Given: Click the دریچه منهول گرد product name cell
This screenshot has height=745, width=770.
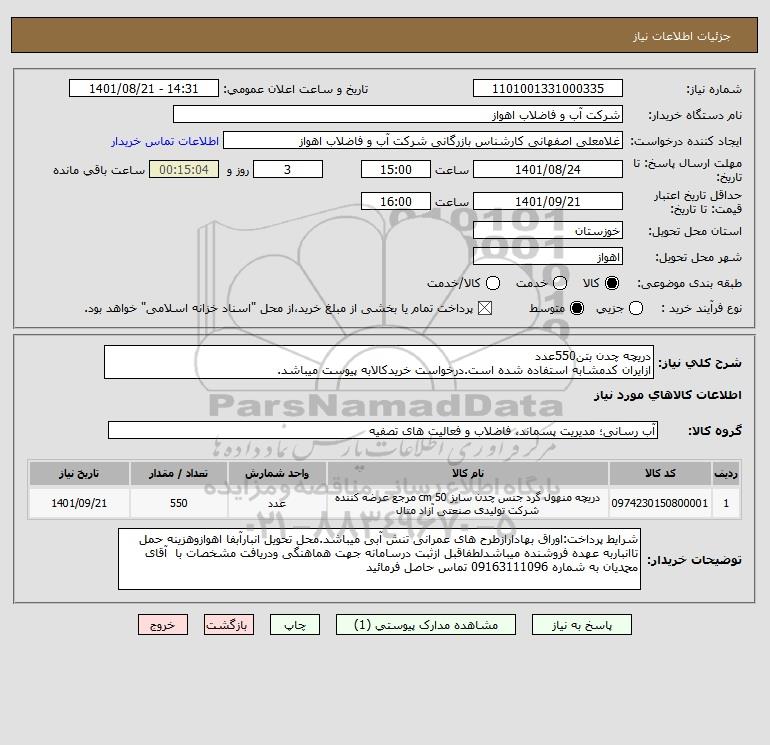Looking at the screenshot, I should pyautogui.click(x=468, y=503).
